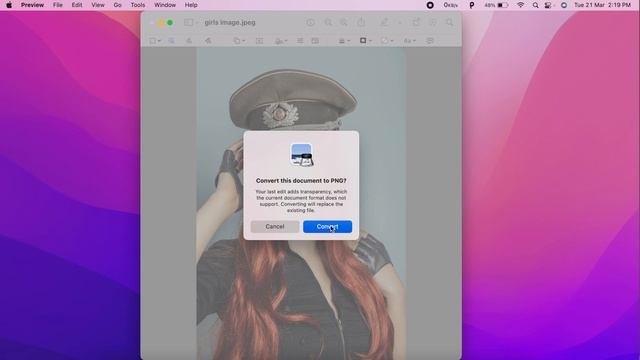640x360 pixels.
Task: Open the Sign signature dropdown
Action: coord(281,41)
